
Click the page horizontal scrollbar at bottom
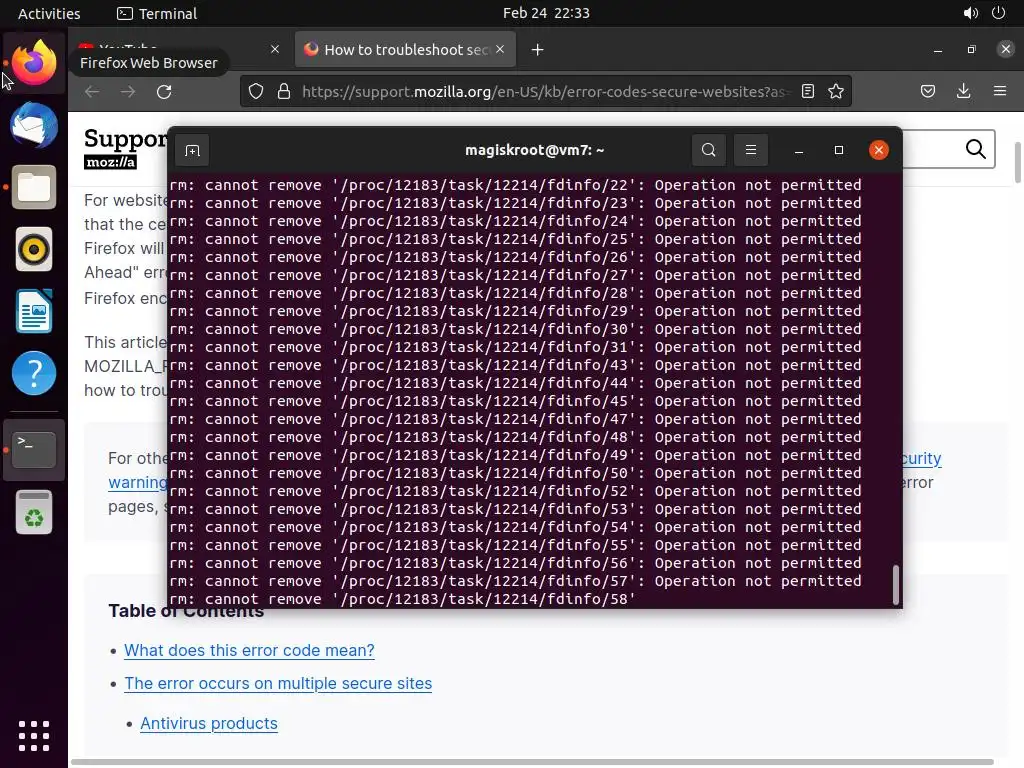(532, 762)
